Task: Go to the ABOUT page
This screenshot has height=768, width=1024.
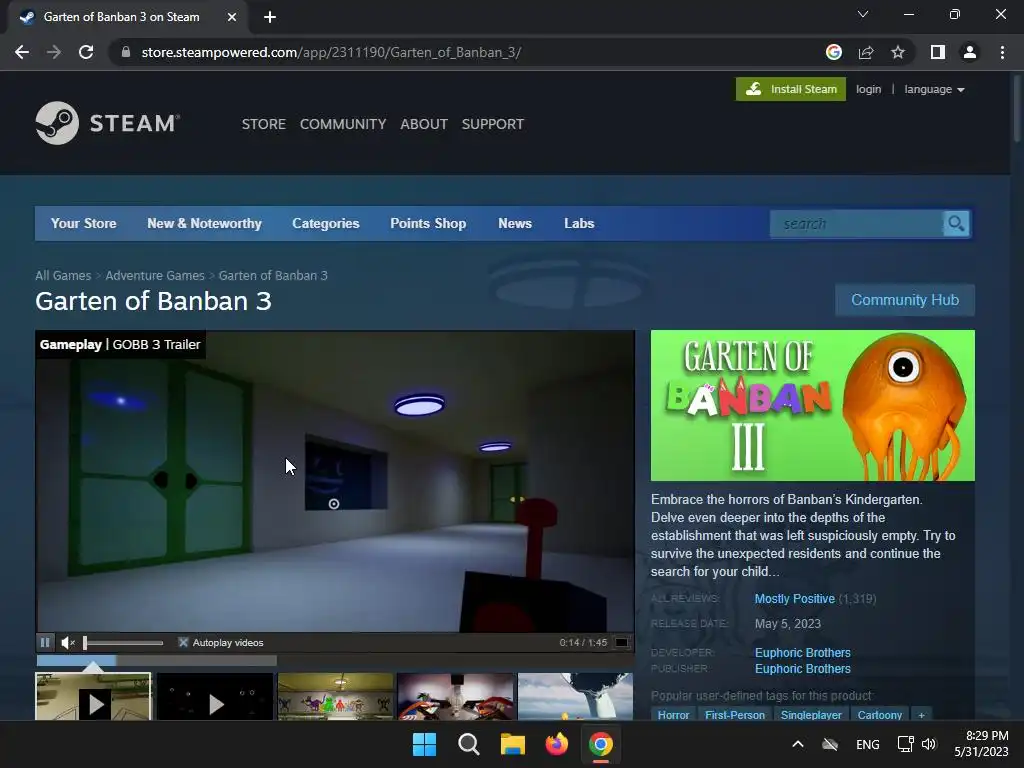Action: pyautogui.click(x=424, y=124)
